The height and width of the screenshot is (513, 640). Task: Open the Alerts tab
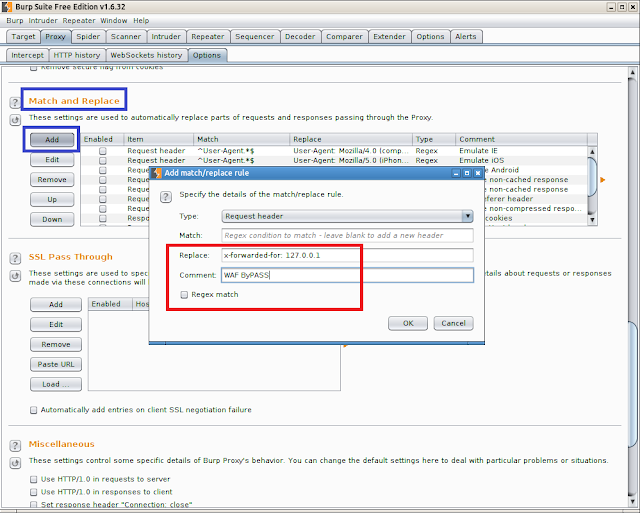[466, 37]
